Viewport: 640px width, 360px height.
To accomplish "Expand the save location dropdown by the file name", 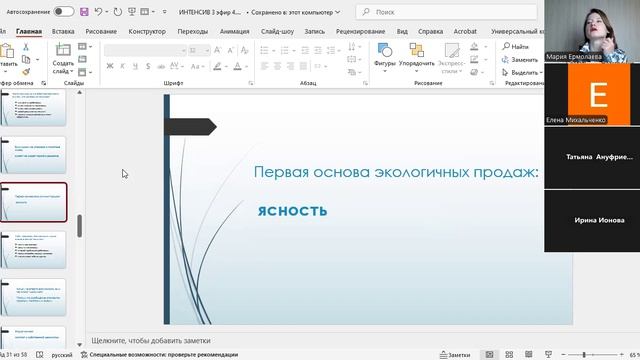I will [338, 12].
